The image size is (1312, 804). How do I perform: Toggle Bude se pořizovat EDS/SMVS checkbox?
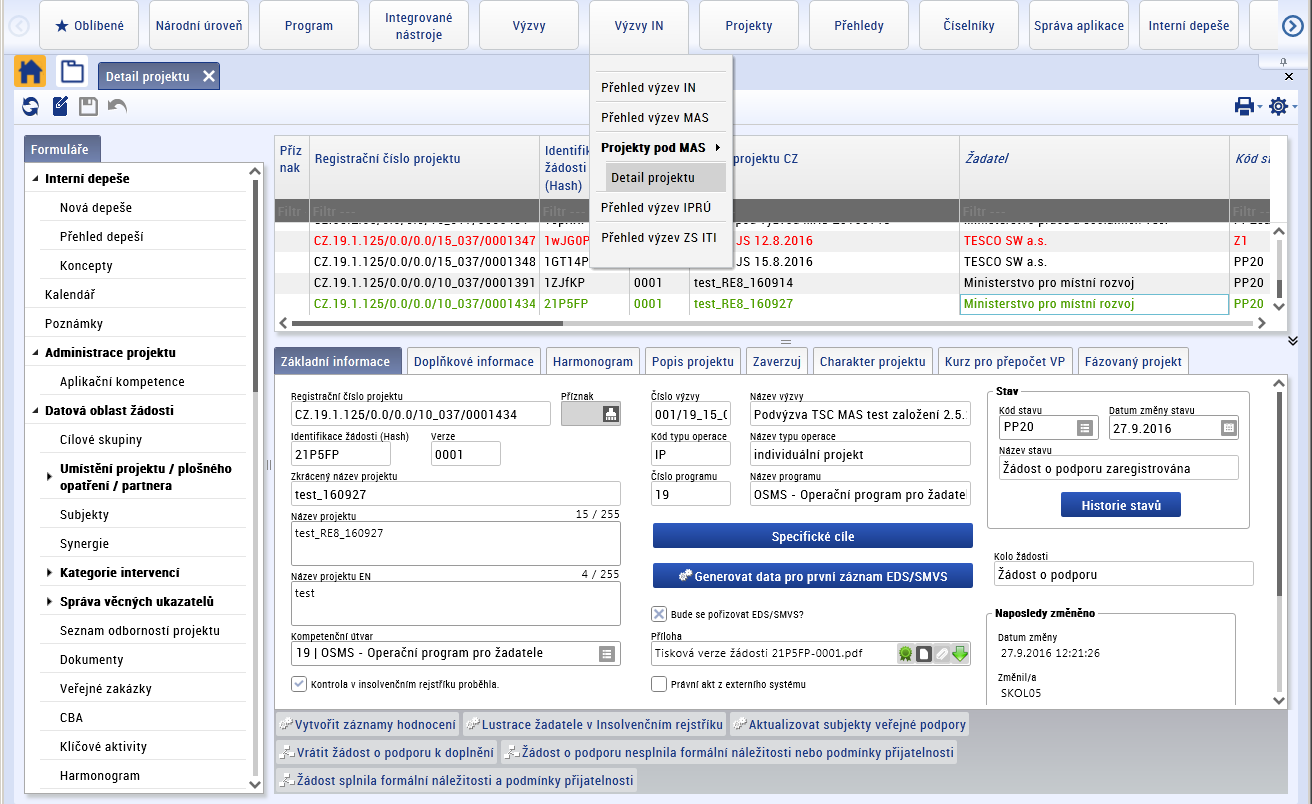point(659,614)
